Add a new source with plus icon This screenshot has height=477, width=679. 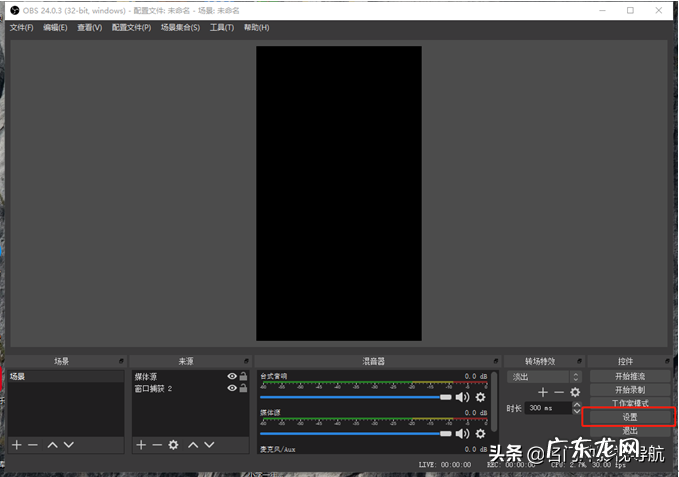[141, 444]
